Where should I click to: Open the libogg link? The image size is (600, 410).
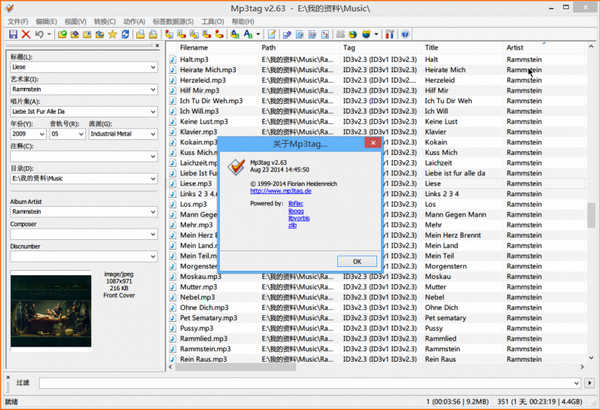pos(296,211)
